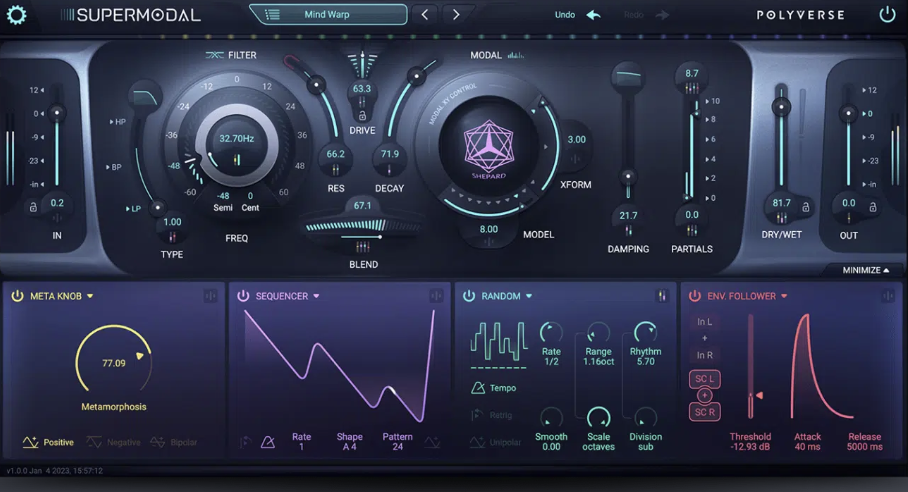The image size is (908, 492).
Task: Click the RES value 66.2
Action: (335, 154)
